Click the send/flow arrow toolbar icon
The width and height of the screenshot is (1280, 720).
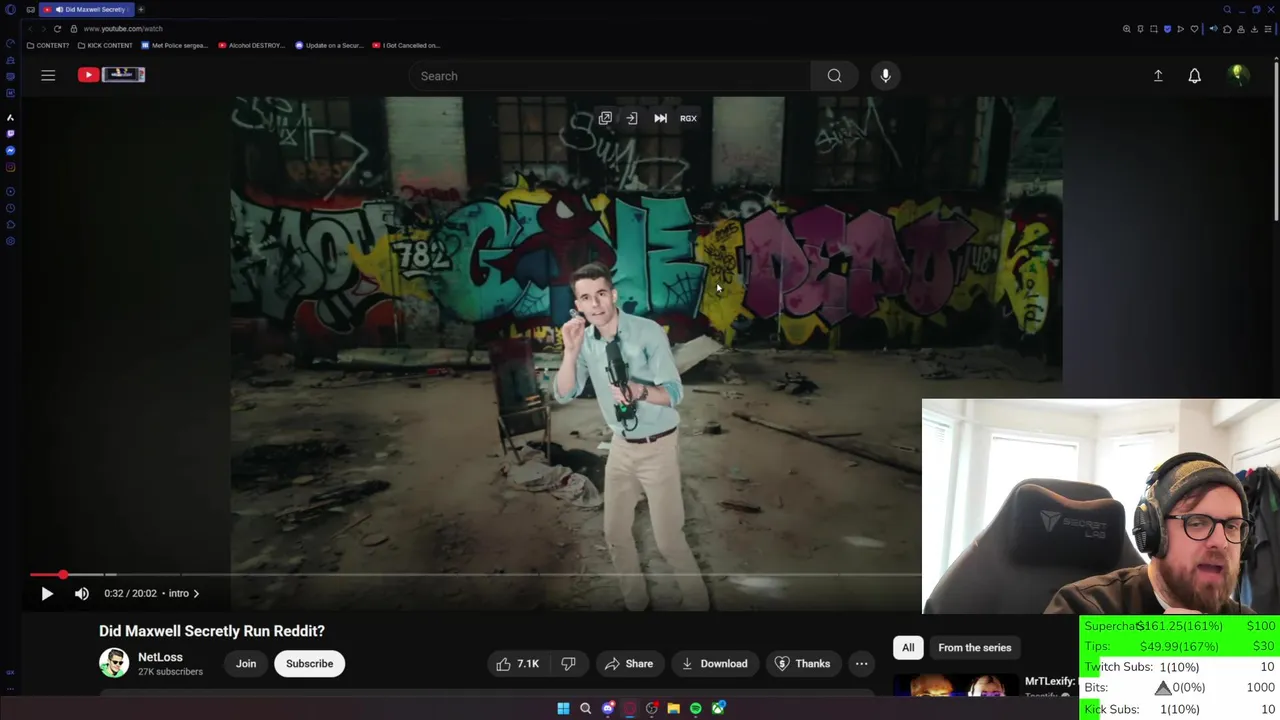click(1180, 29)
